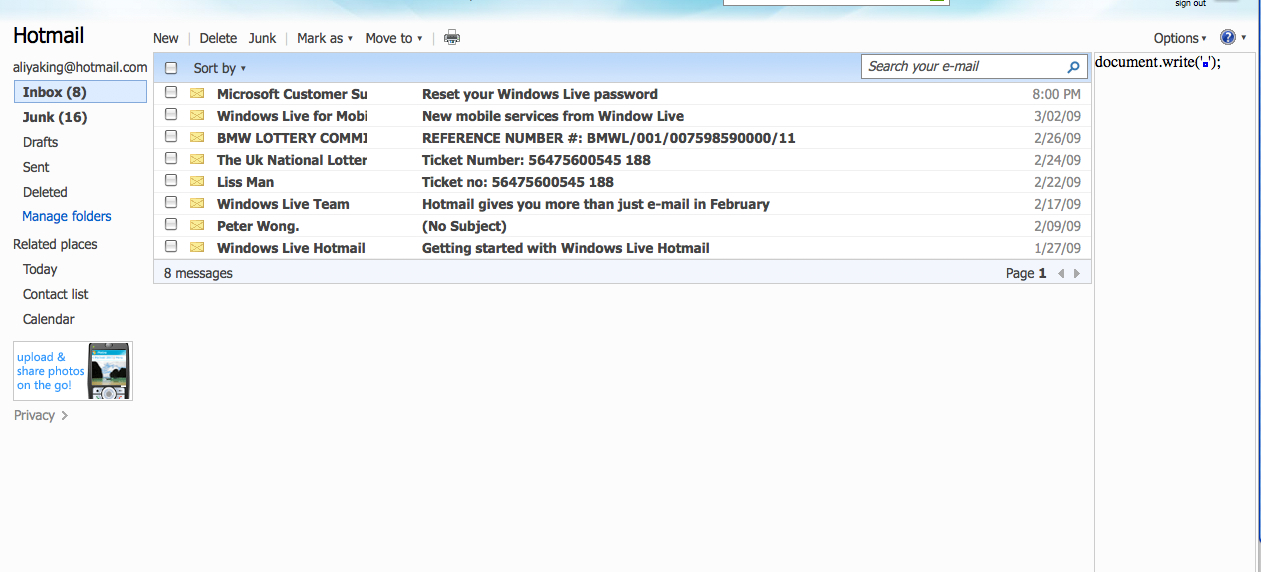Viewport: 1261px width, 572px height.
Task: Click the Manage folders link
Action: point(67,216)
